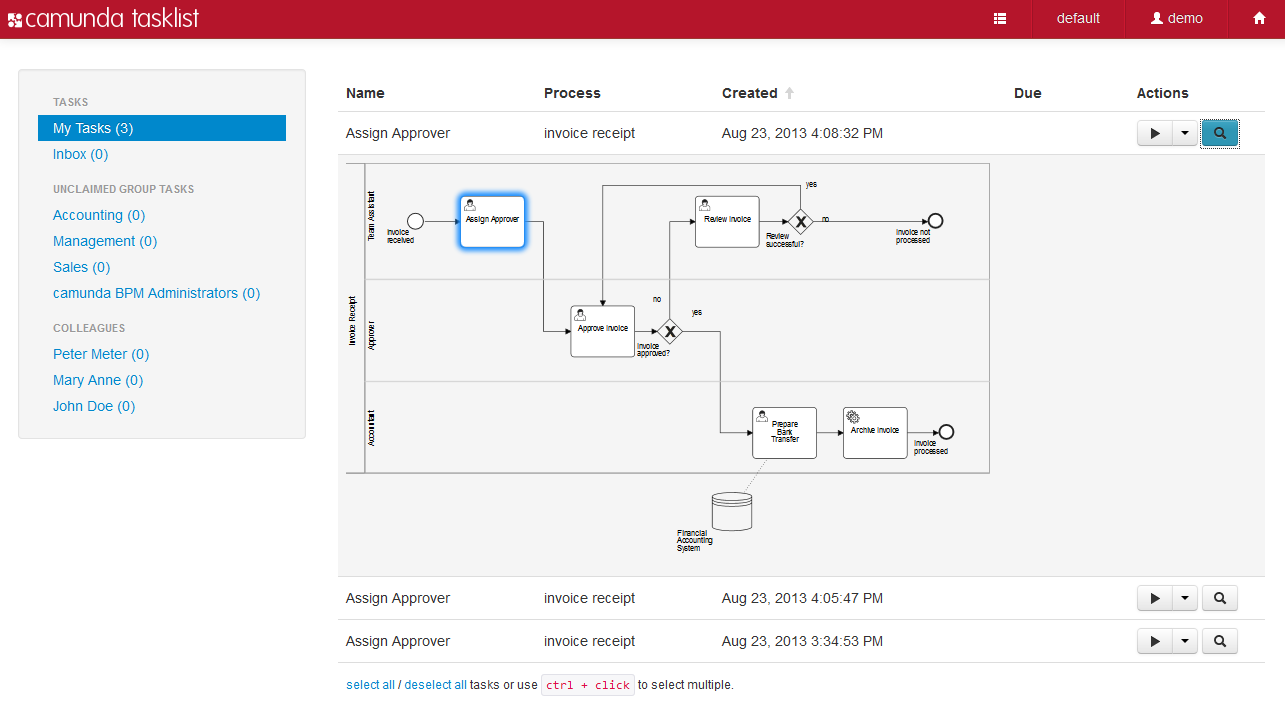Sort tasks by Created column header

pyautogui.click(x=750, y=93)
